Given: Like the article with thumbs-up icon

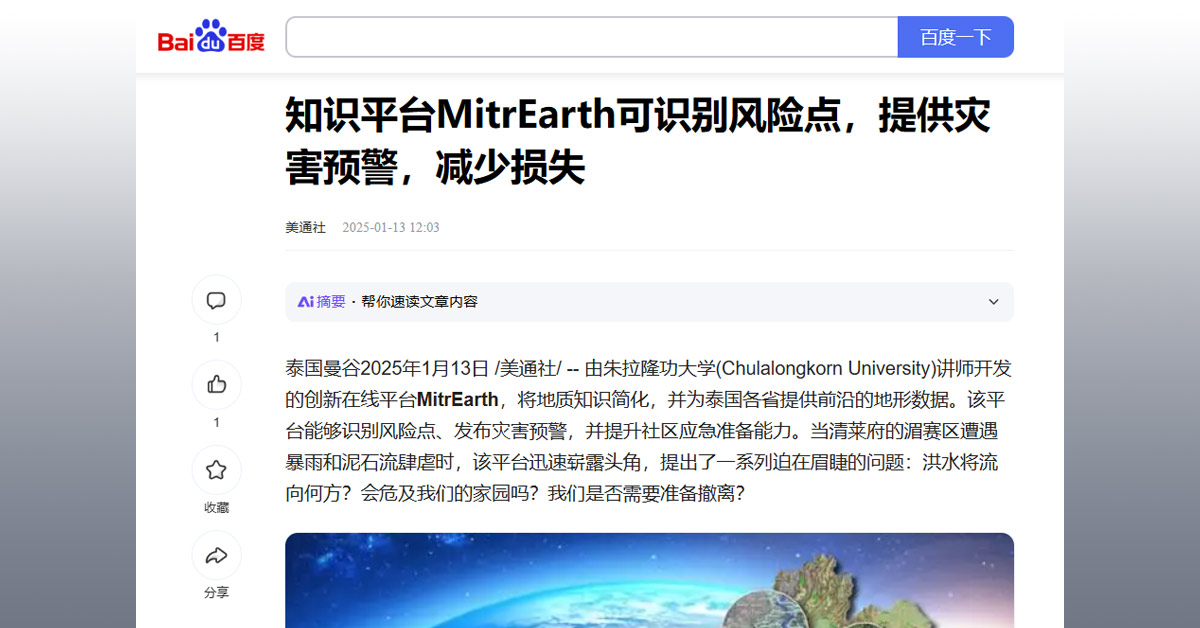Looking at the screenshot, I should (x=216, y=385).
